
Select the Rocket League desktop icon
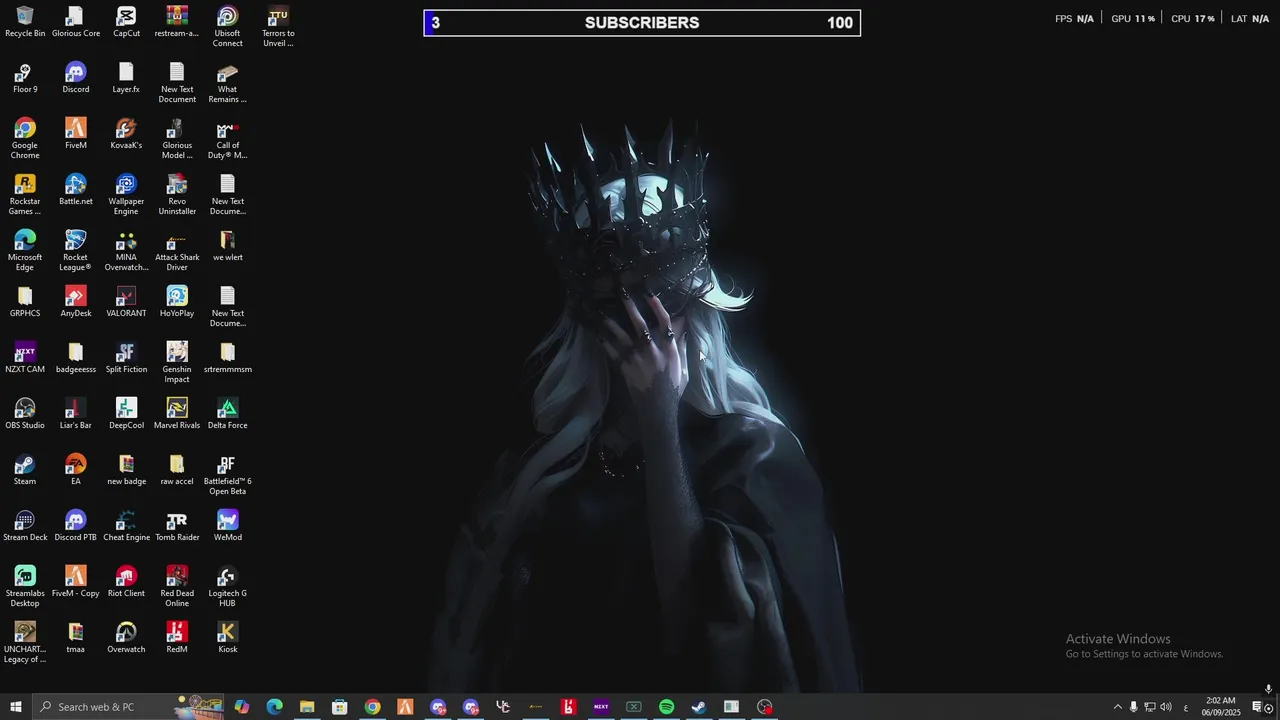click(x=76, y=251)
